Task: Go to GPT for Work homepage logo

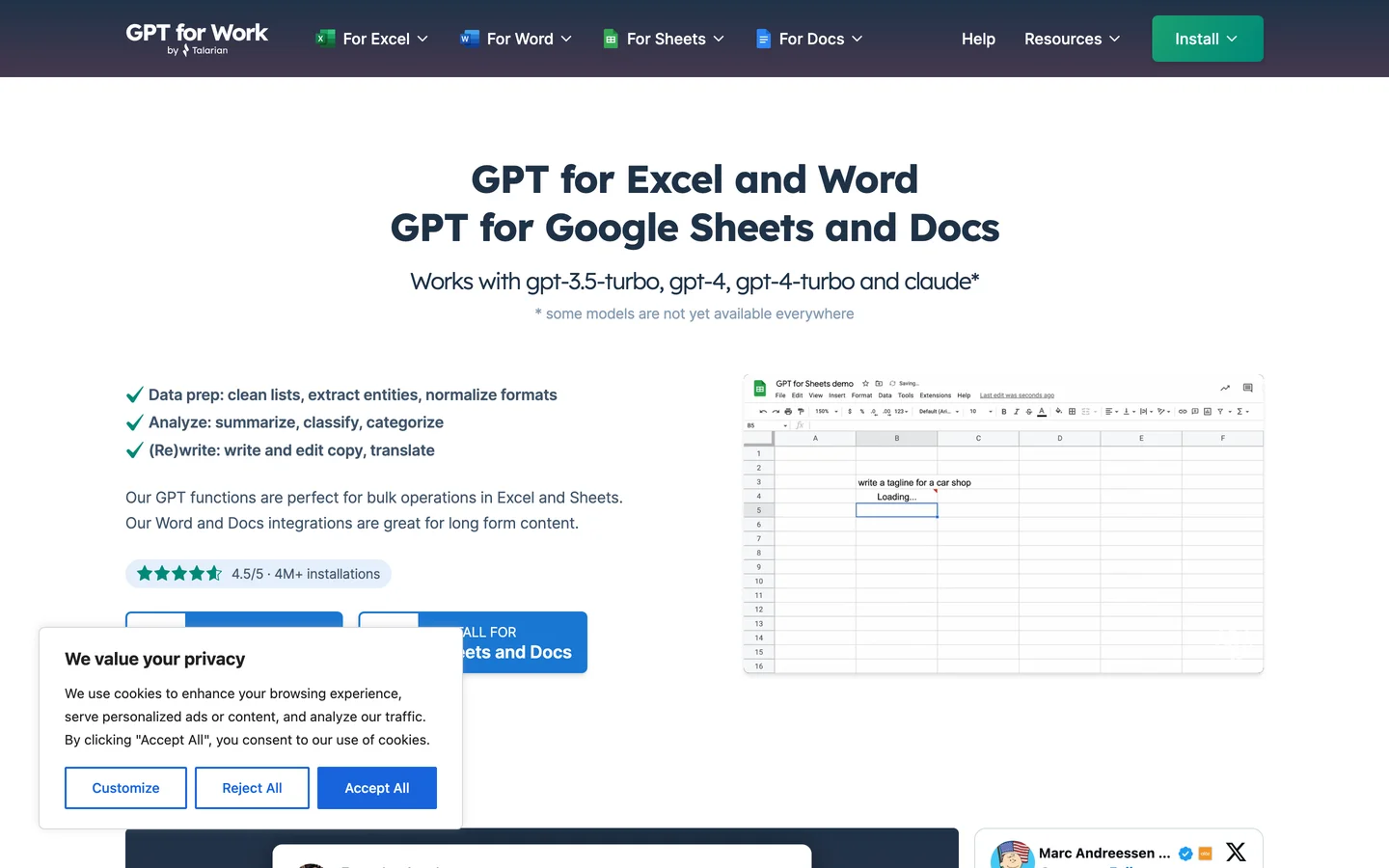Action: click(x=197, y=39)
